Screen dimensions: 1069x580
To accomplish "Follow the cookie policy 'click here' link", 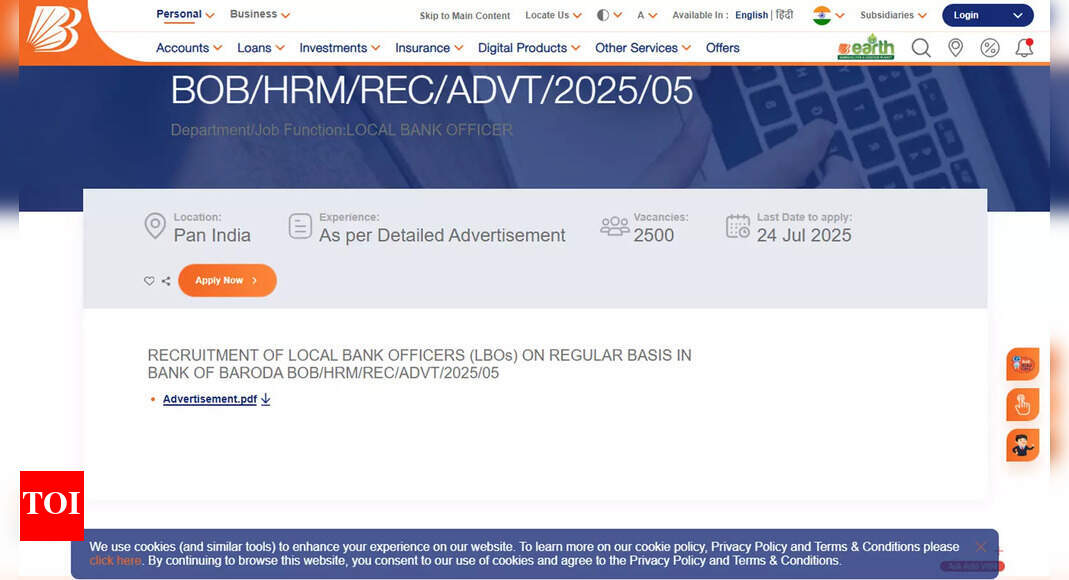I will 115,561.
